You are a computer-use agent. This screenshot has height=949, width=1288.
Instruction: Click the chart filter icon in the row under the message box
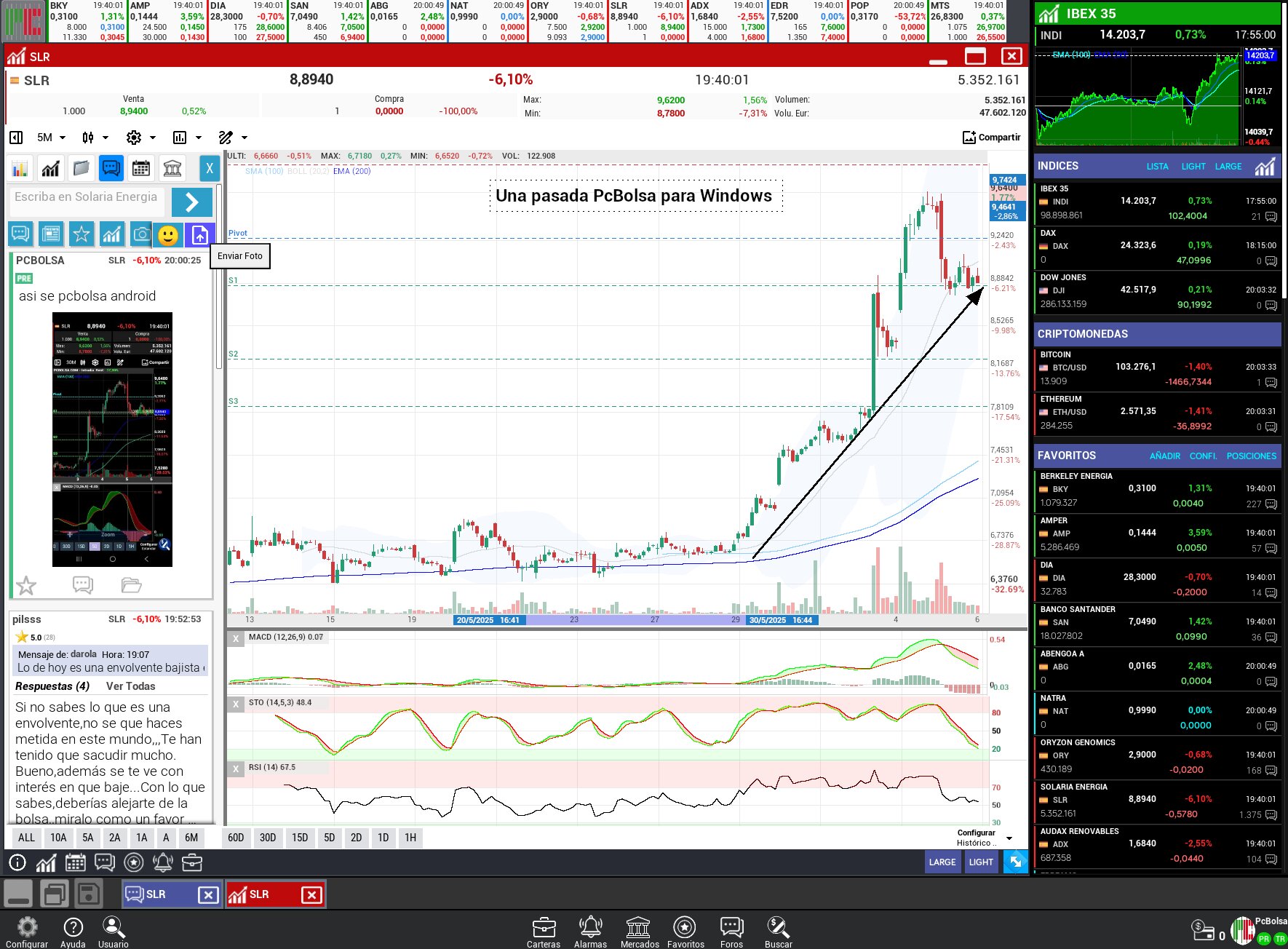(x=111, y=234)
